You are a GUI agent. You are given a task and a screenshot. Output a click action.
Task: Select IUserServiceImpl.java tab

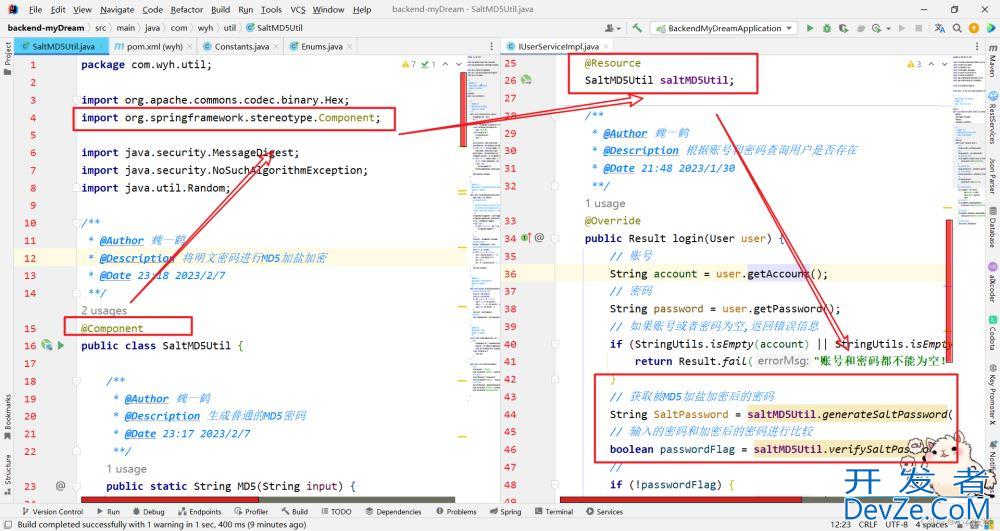[557, 47]
